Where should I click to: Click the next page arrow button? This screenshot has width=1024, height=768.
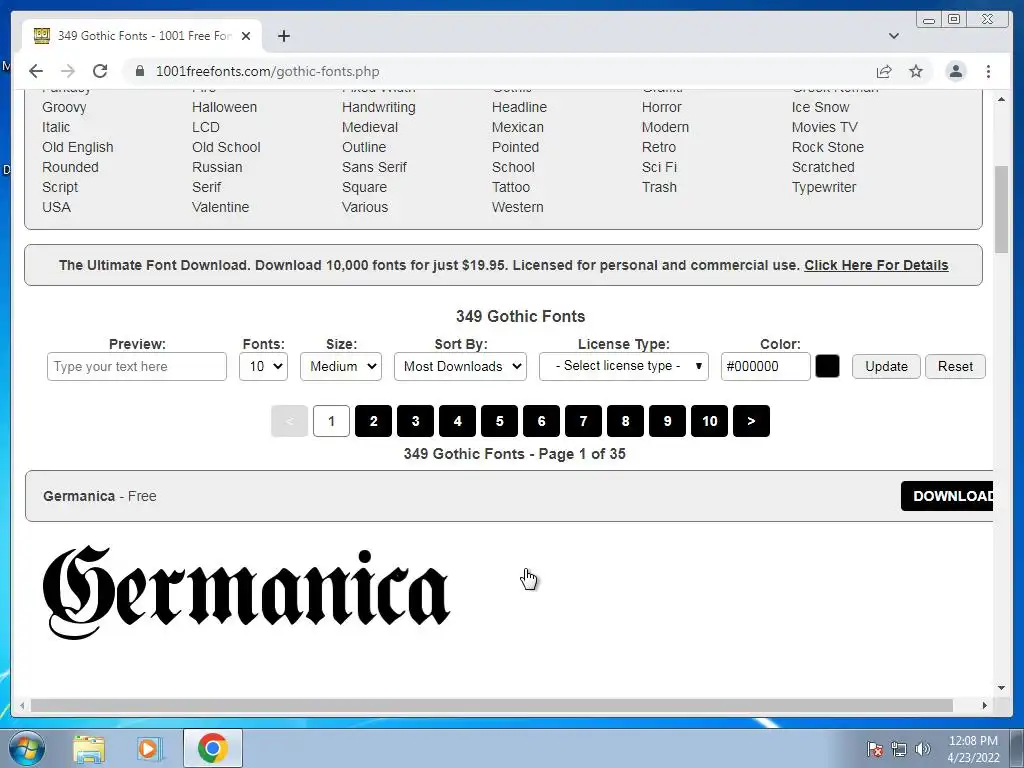click(752, 421)
